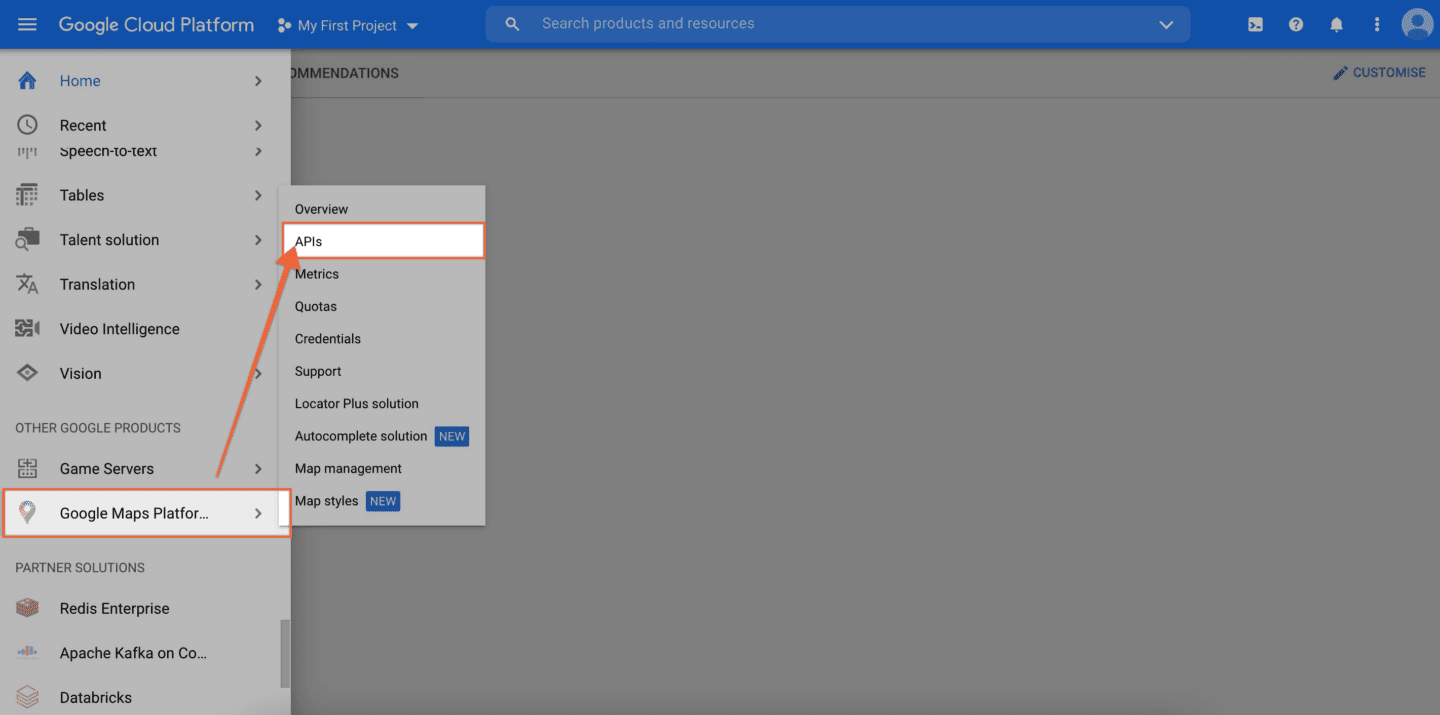Click the Redis Enterprise cube icon

tap(27, 608)
